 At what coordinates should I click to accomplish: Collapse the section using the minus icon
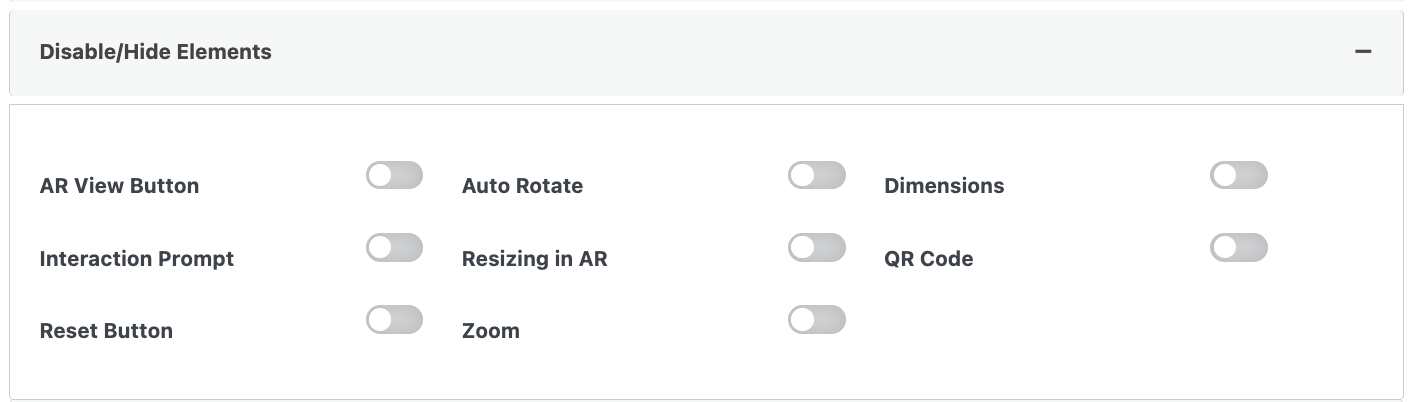(1362, 51)
